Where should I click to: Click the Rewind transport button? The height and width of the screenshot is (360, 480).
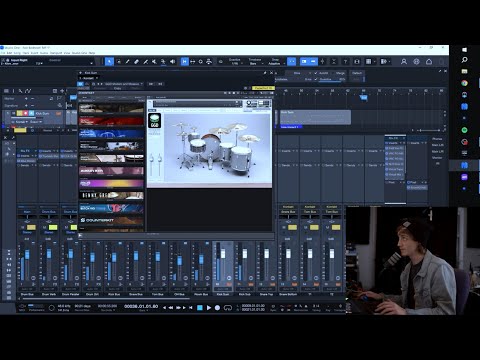[x=171, y=308]
